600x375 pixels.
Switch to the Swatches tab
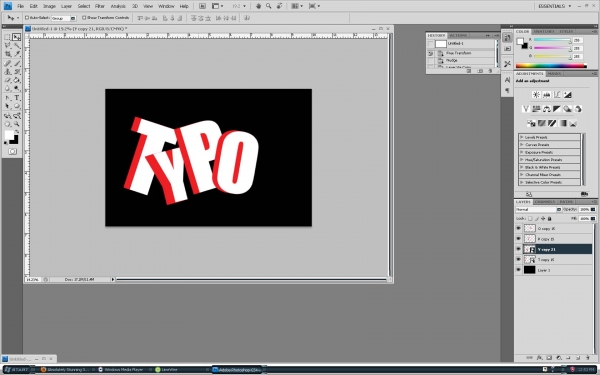pos(544,31)
